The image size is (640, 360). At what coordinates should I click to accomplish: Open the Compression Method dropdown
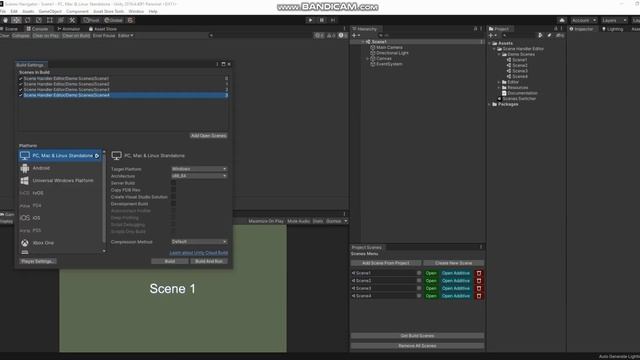click(199, 242)
